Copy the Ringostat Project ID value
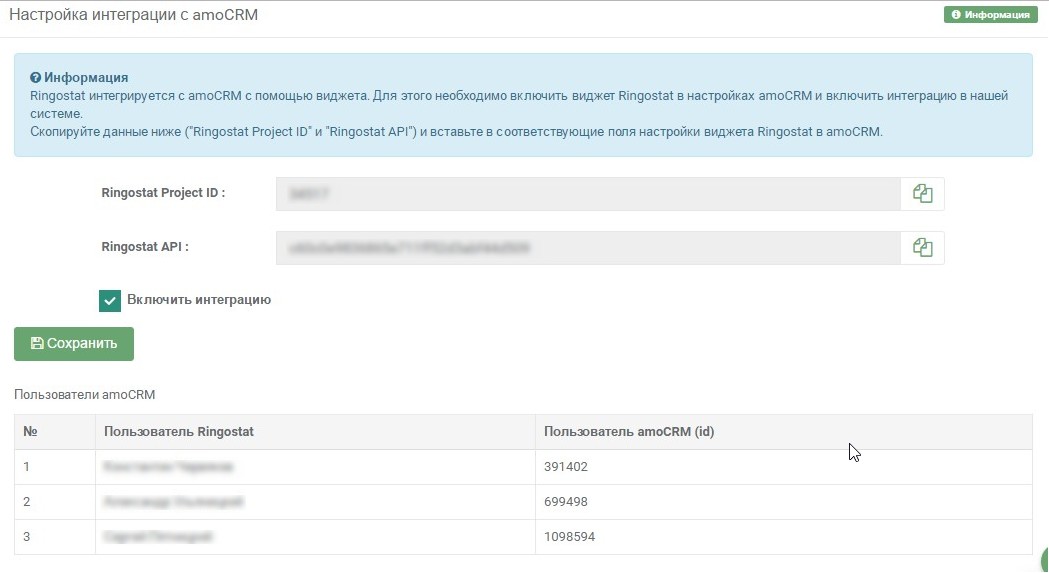This screenshot has height=573, width=1049. pyautogui.click(x=922, y=194)
